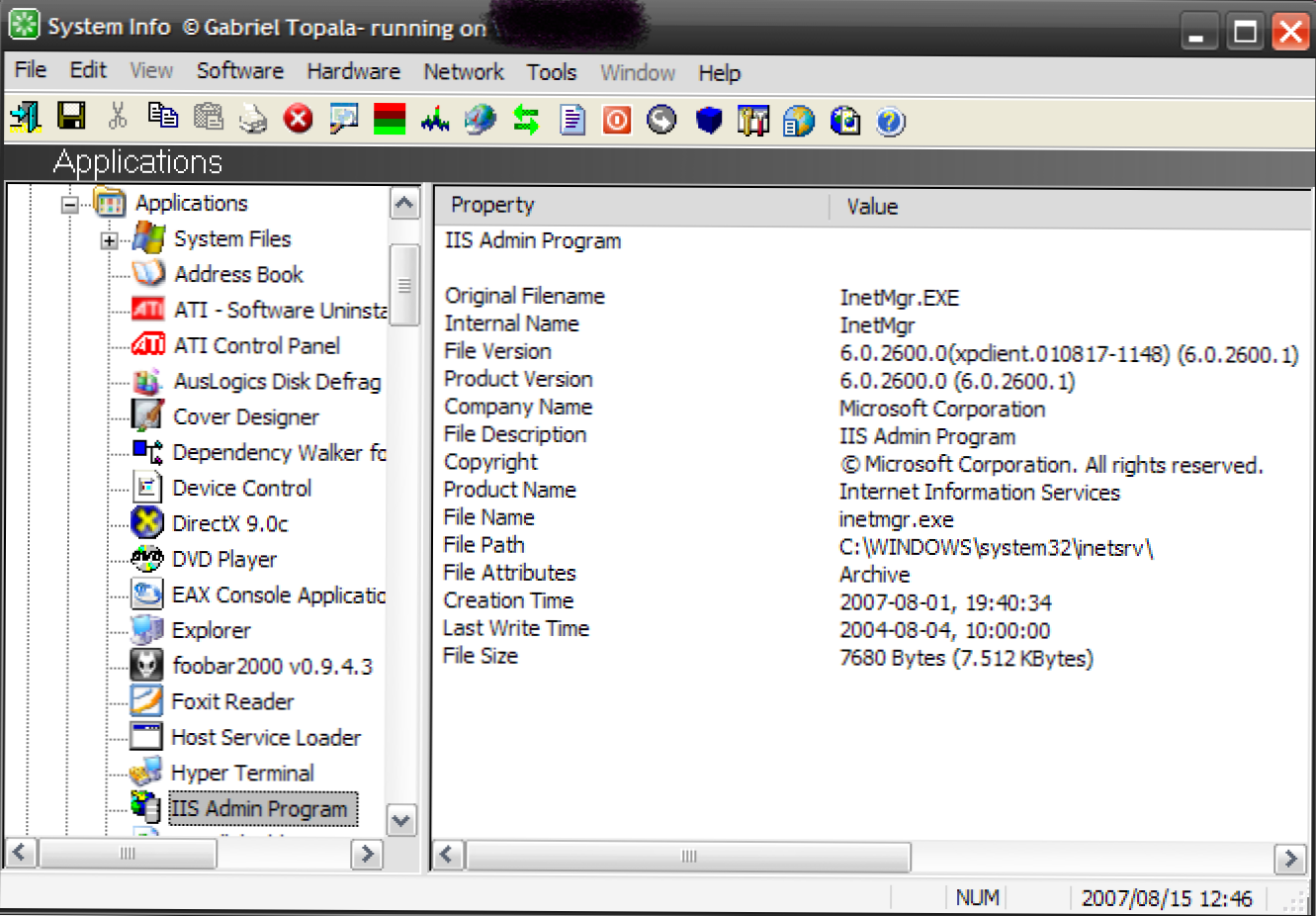Image resolution: width=1316 pixels, height=916 pixels.
Task: Click the InetMgr.EXE original filename value
Action: coord(899,298)
